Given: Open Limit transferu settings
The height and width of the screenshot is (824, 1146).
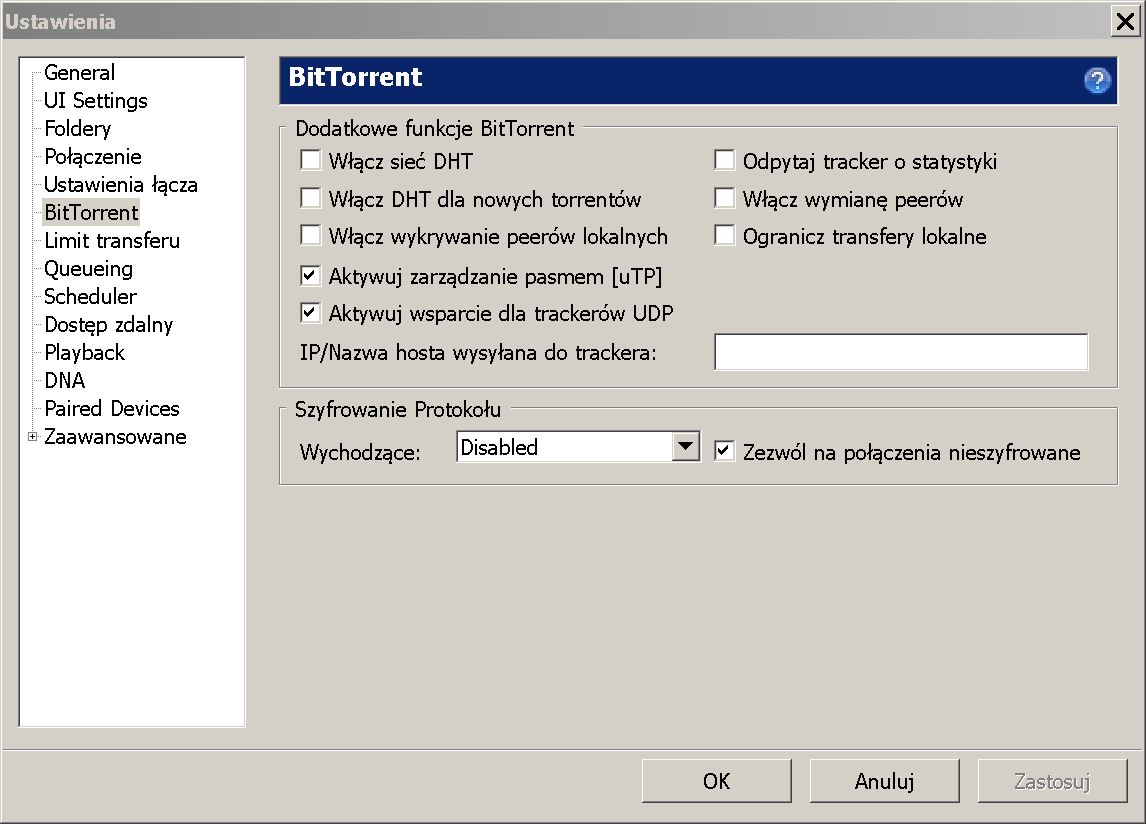Looking at the screenshot, I should (x=112, y=241).
